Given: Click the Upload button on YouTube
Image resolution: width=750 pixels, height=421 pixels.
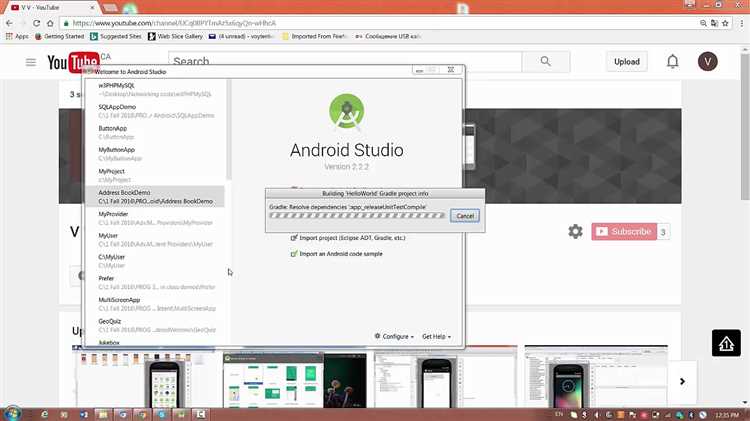Looking at the screenshot, I should click(627, 62).
